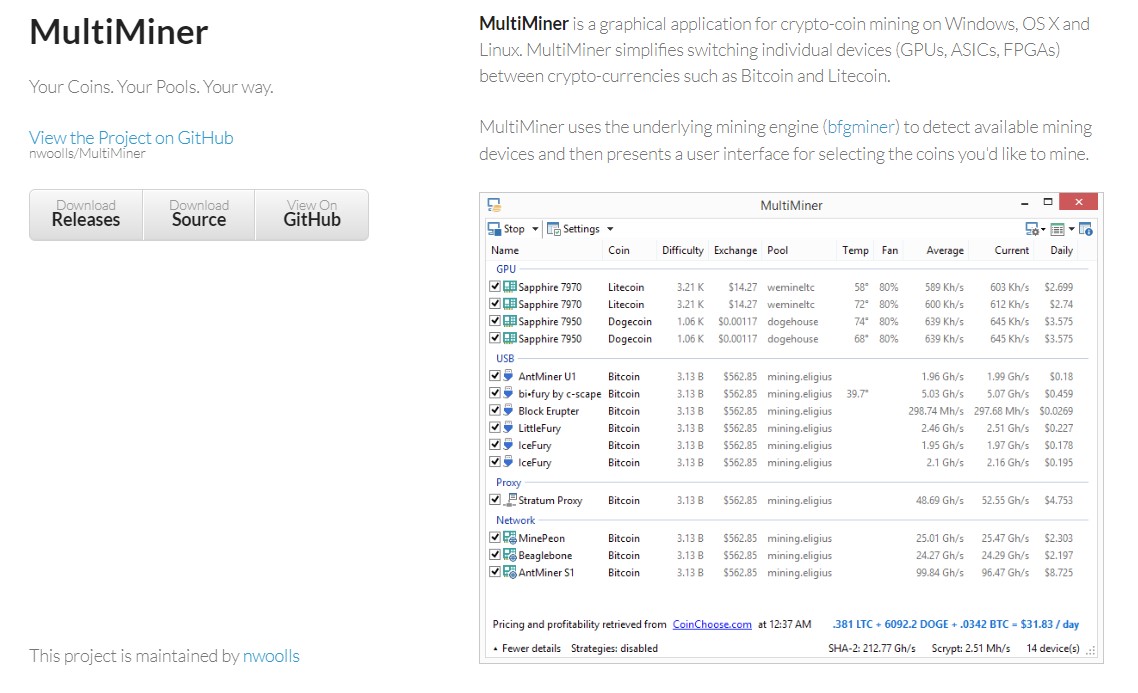
Task: Open the nwoolls maintainer link
Action: click(271, 656)
